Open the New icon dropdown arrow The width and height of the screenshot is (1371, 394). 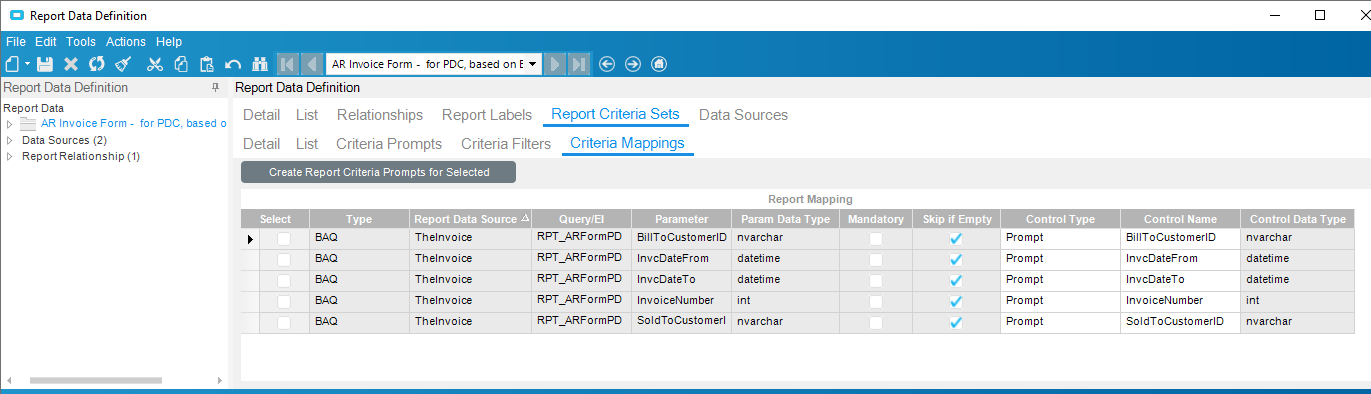(27, 64)
